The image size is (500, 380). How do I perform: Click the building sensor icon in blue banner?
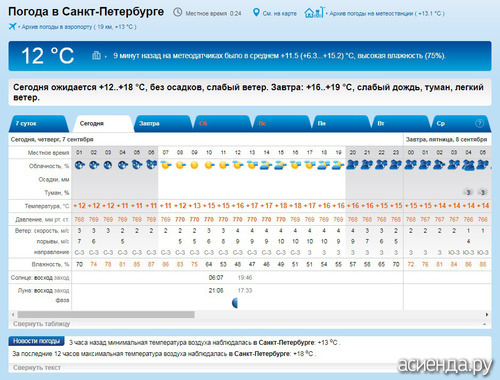coord(96,55)
